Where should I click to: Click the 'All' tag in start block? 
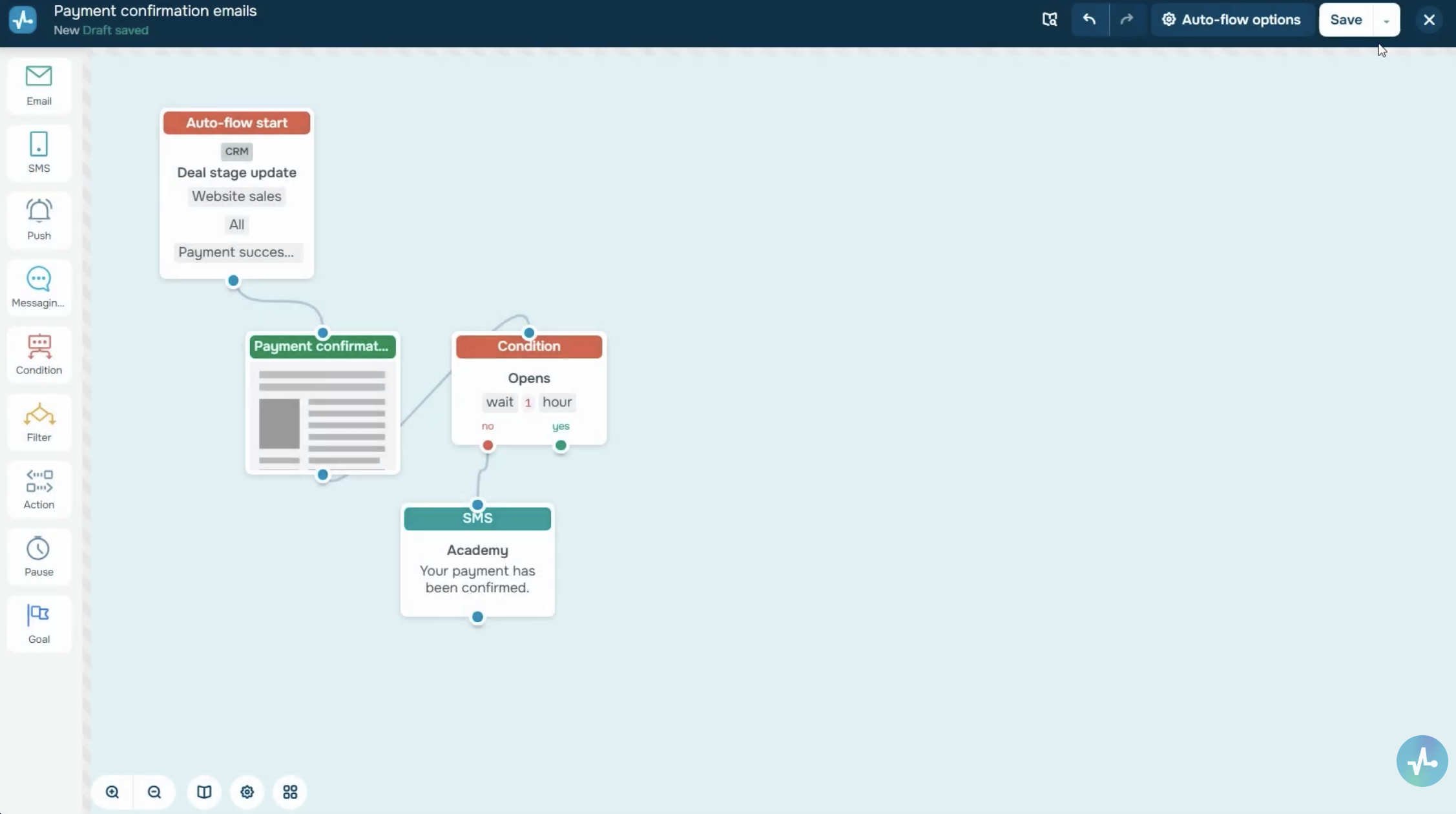tap(236, 224)
